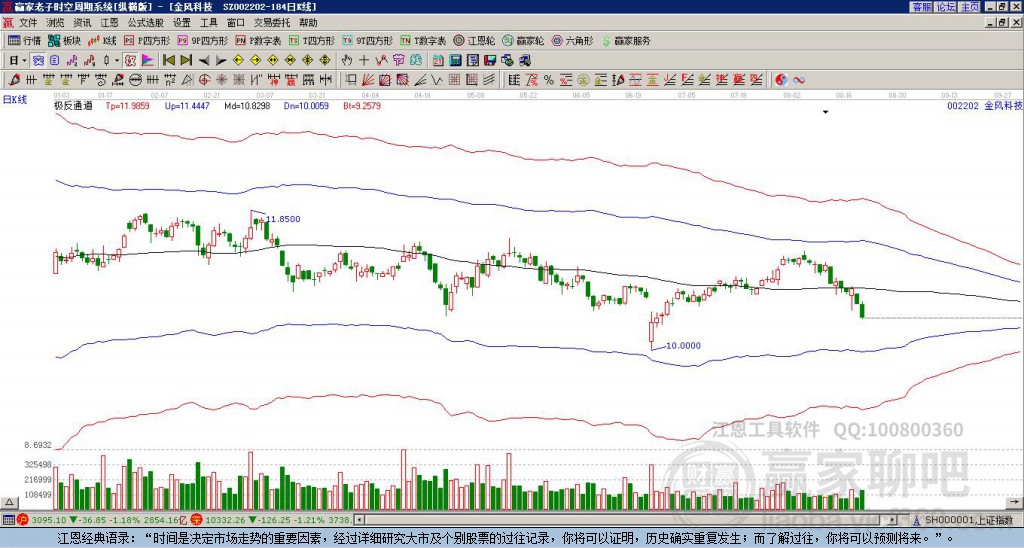Image resolution: width=1024 pixels, height=548 pixels.
Task: Open the 公式选股 menu
Action: pyautogui.click(x=146, y=23)
